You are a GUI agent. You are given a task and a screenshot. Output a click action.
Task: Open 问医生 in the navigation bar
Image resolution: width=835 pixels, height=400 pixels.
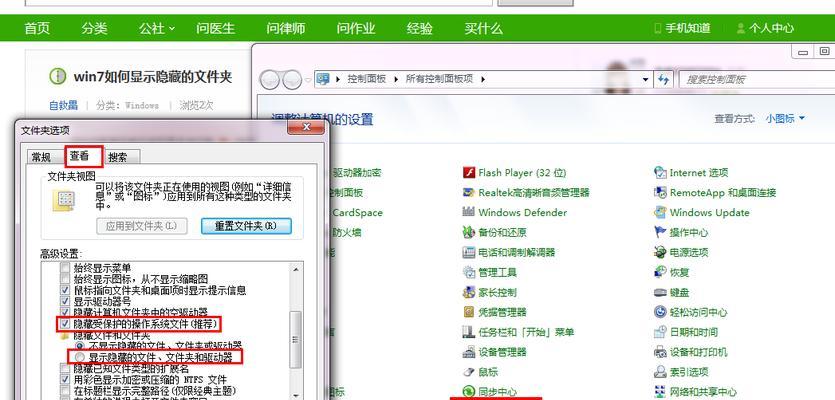216,28
